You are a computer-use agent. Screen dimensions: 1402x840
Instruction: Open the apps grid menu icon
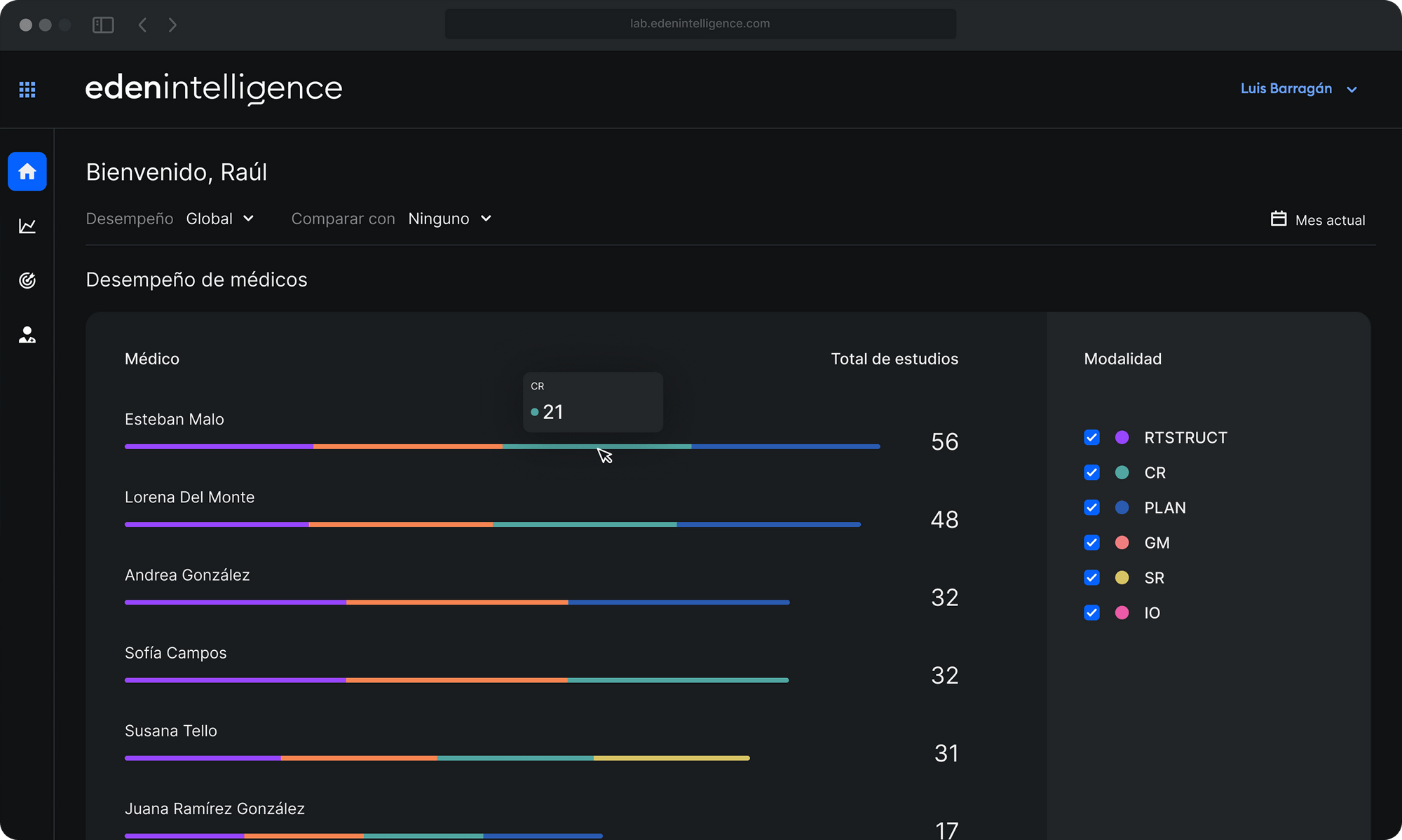click(x=27, y=90)
